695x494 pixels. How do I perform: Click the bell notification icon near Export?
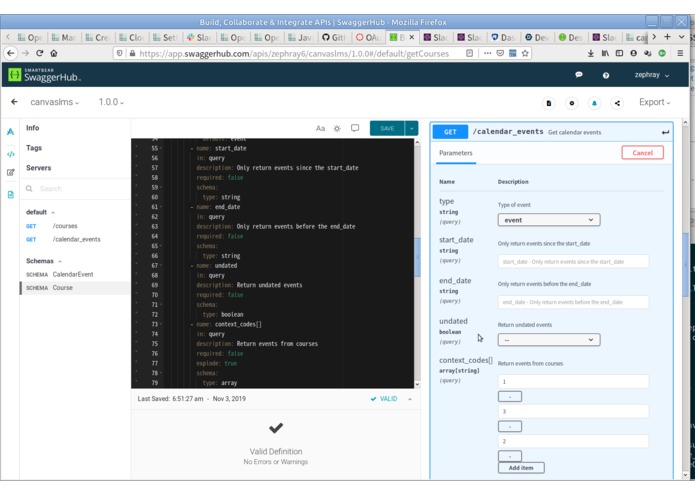pos(594,103)
